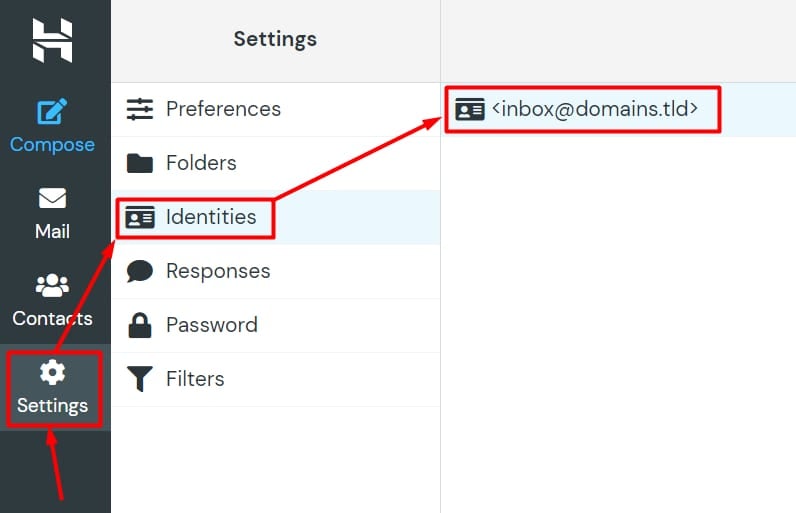Click the Compose pencil icon
The width and height of the screenshot is (796, 513).
point(52,112)
